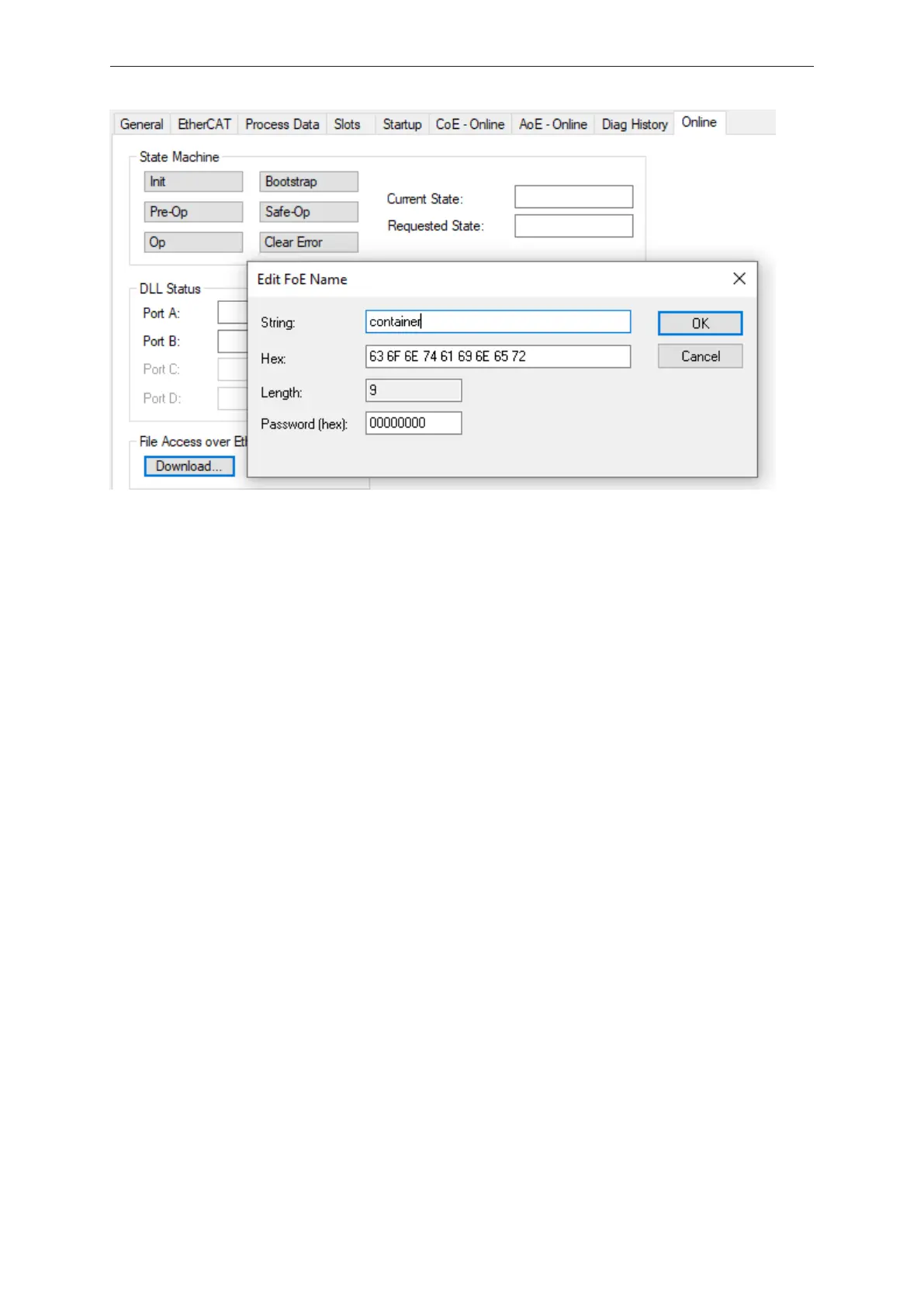View the Diag History tab
The image size is (924, 1307).
(634, 124)
